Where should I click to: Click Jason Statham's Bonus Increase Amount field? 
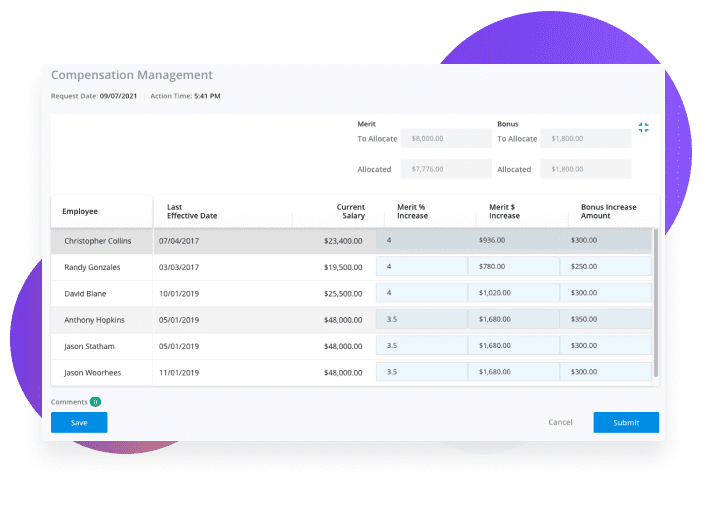tap(606, 346)
